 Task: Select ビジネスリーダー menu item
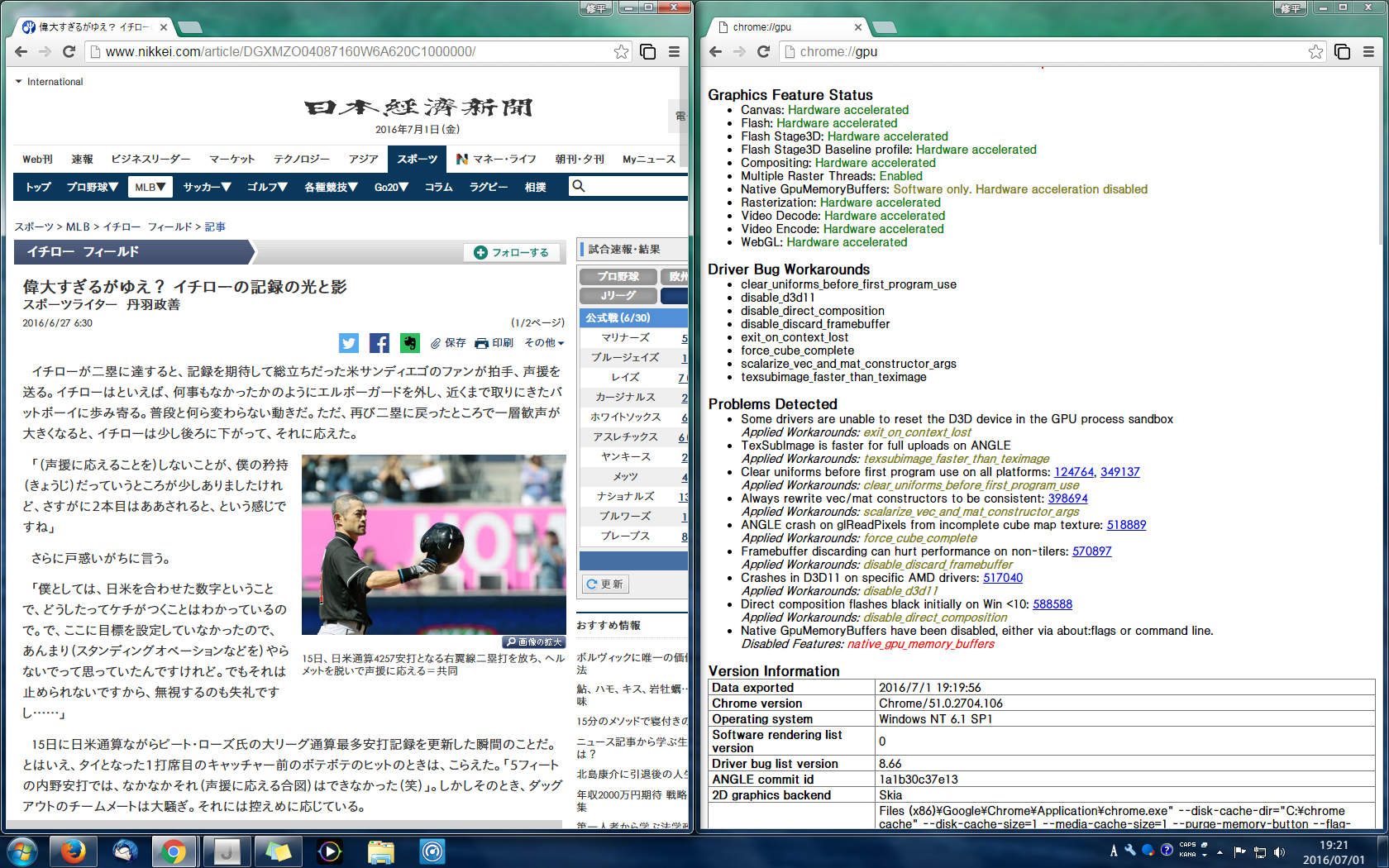pos(150,159)
